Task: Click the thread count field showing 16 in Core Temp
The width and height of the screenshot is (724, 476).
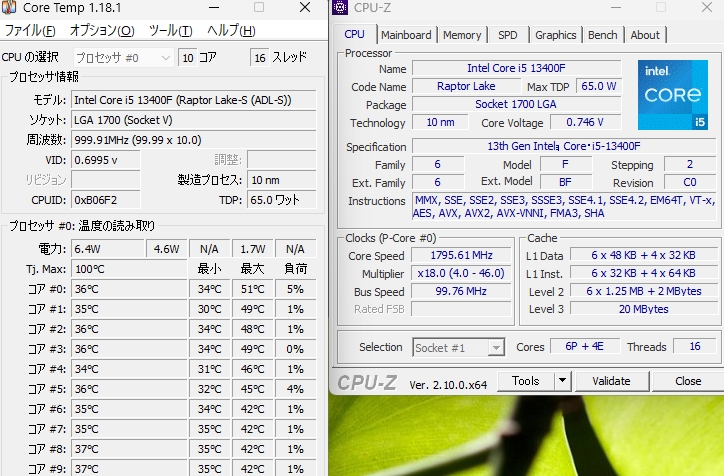Action: click(260, 58)
